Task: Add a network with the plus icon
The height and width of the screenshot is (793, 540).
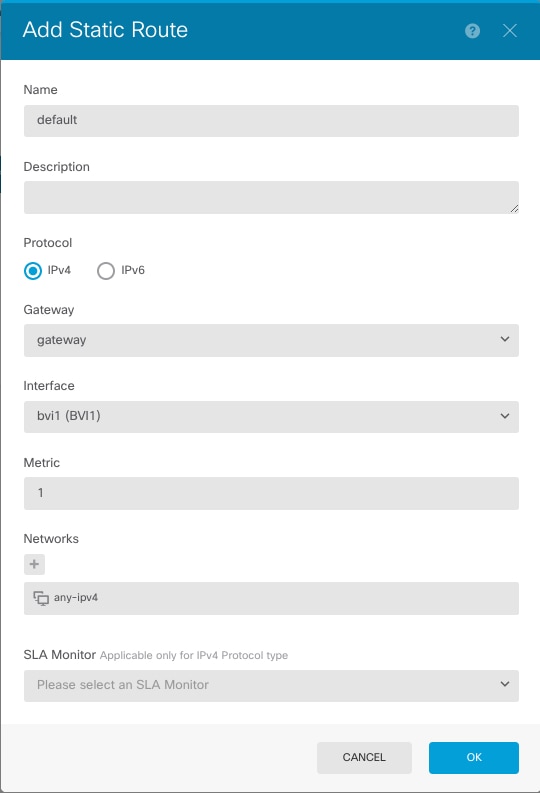Action: coord(34,564)
